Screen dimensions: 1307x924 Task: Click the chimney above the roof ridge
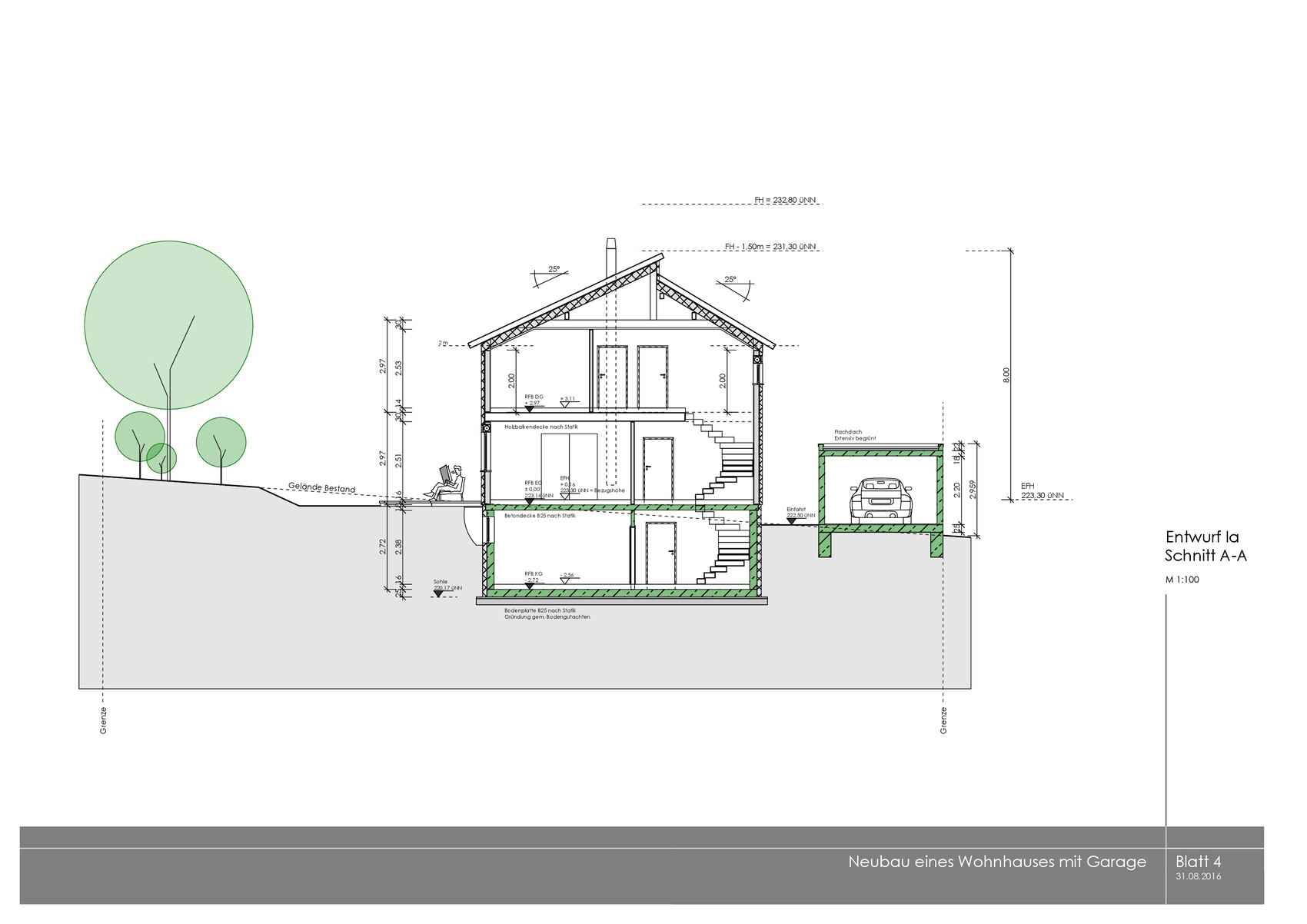click(x=611, y=258)
